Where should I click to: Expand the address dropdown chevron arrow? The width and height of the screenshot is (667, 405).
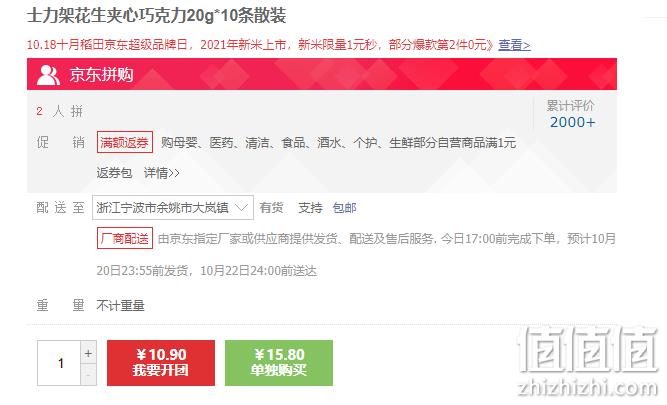(x=241, y=208)
